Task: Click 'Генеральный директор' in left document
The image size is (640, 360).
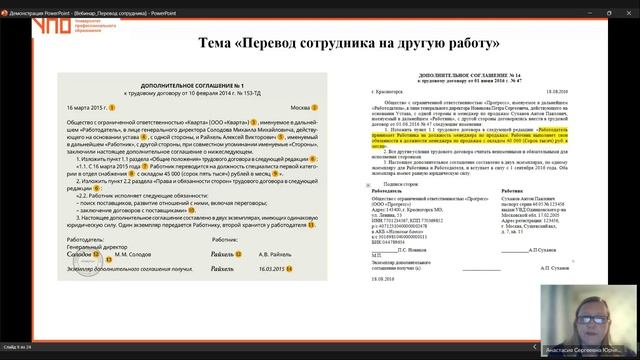Action: coord(97,247)
